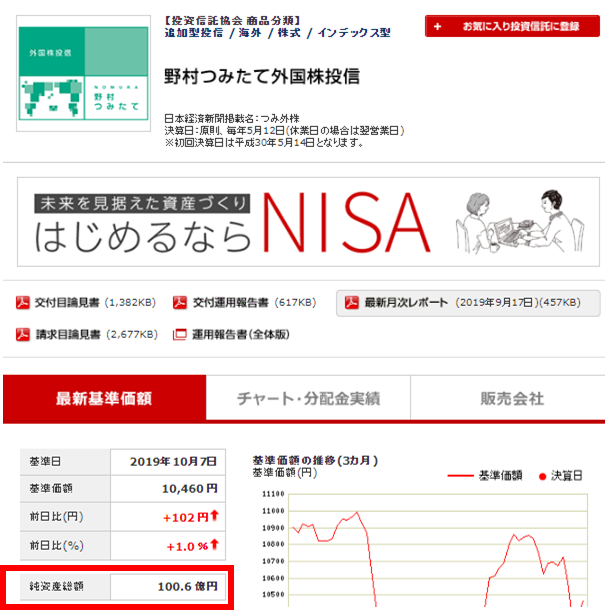Click the chart heading 基準価額の推移(3カ月)
605x610 pixels.
(x=315, y=461)
